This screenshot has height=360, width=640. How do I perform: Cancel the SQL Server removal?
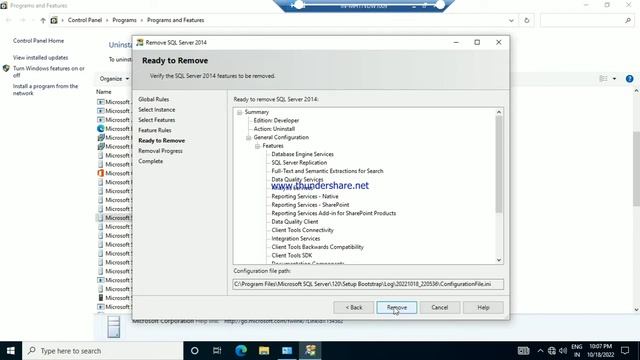440,307
